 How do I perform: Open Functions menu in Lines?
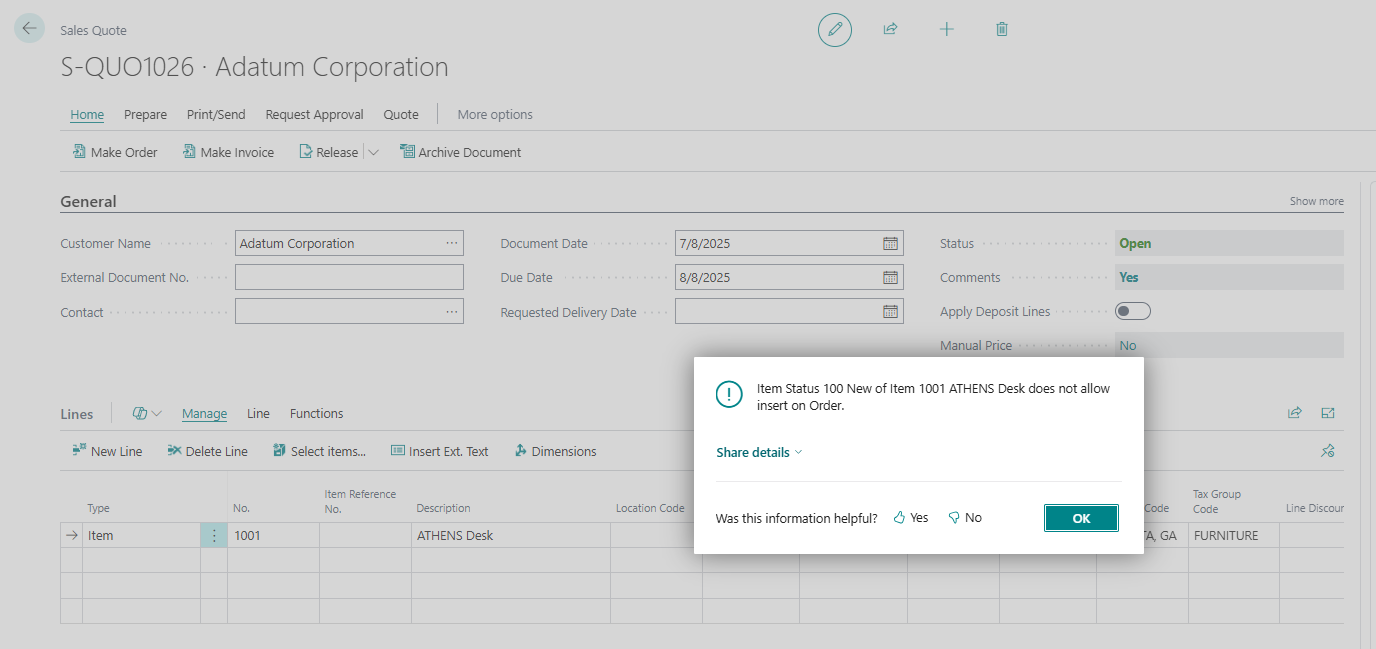point(316,413)
